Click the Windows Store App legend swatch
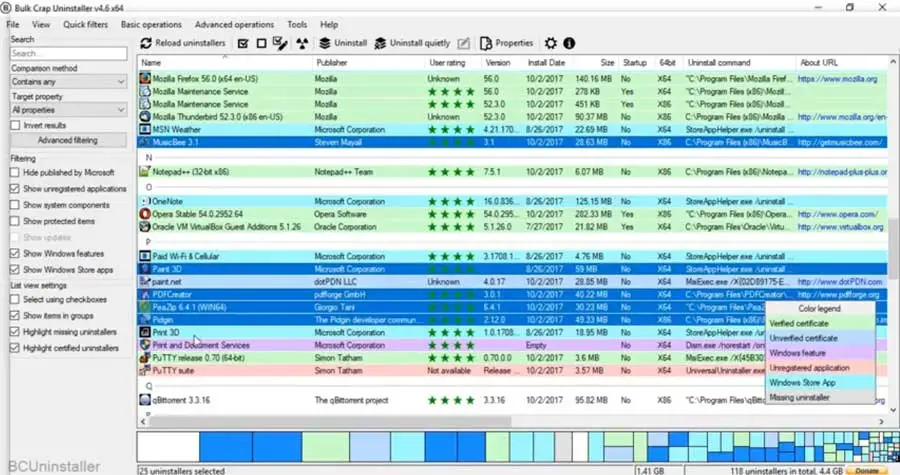 click(821, 383)
